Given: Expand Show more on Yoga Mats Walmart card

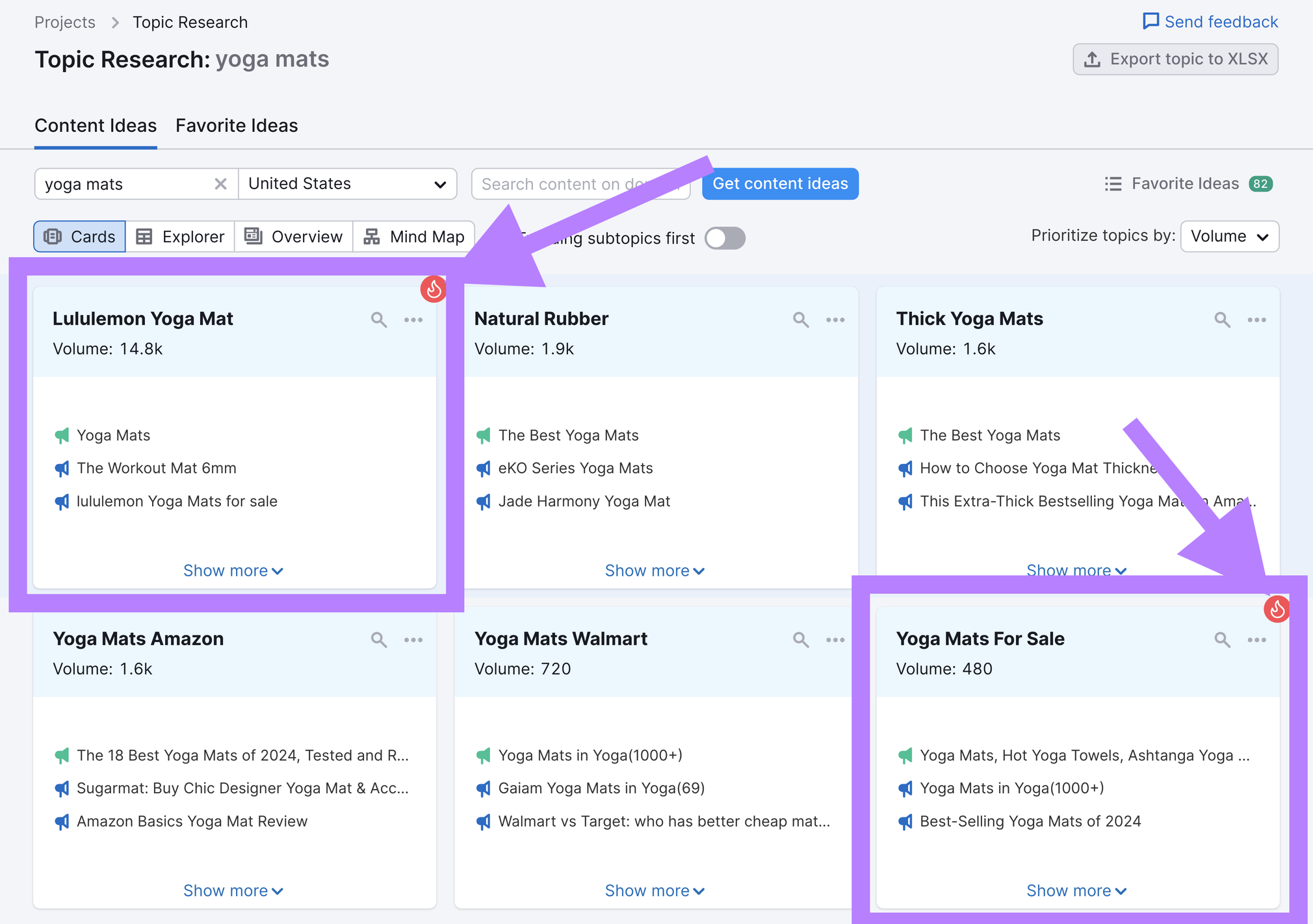Looking at the screenshot, I should click(654, 890).
